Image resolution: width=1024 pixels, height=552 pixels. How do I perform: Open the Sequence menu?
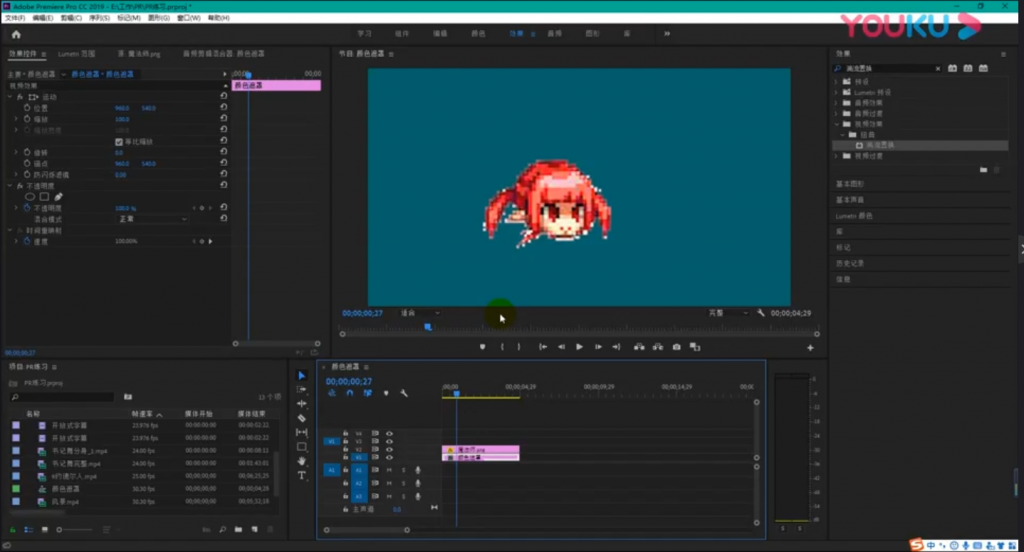pos(99,18)
